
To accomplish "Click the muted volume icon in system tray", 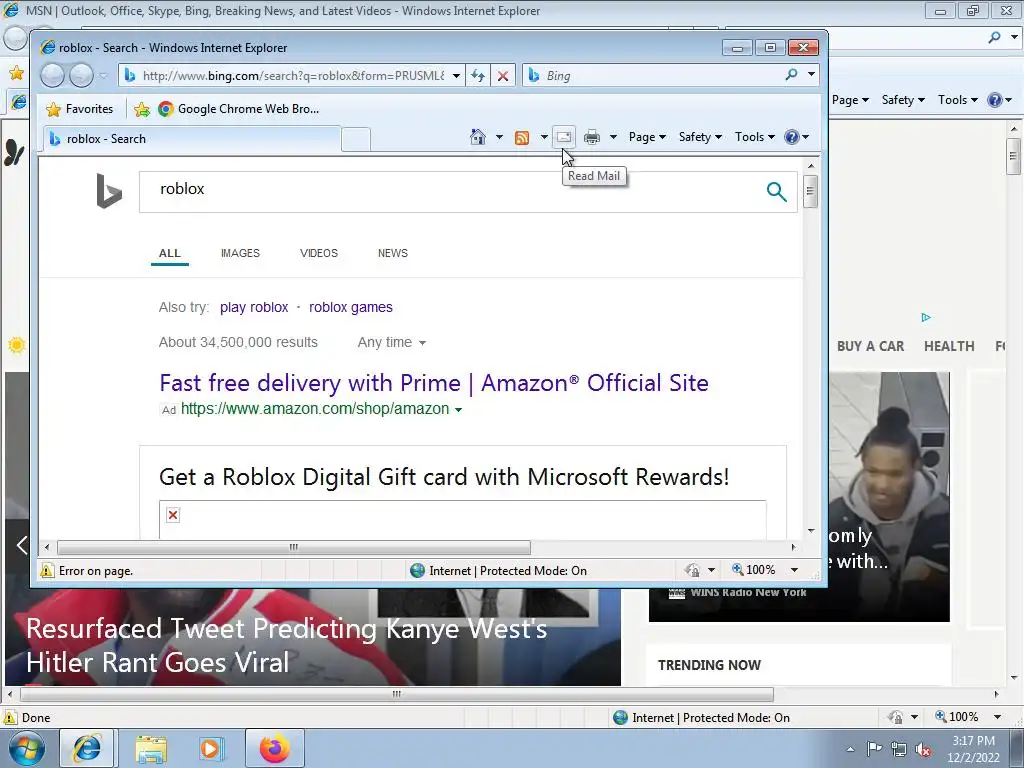I will [x=923, y=749].
